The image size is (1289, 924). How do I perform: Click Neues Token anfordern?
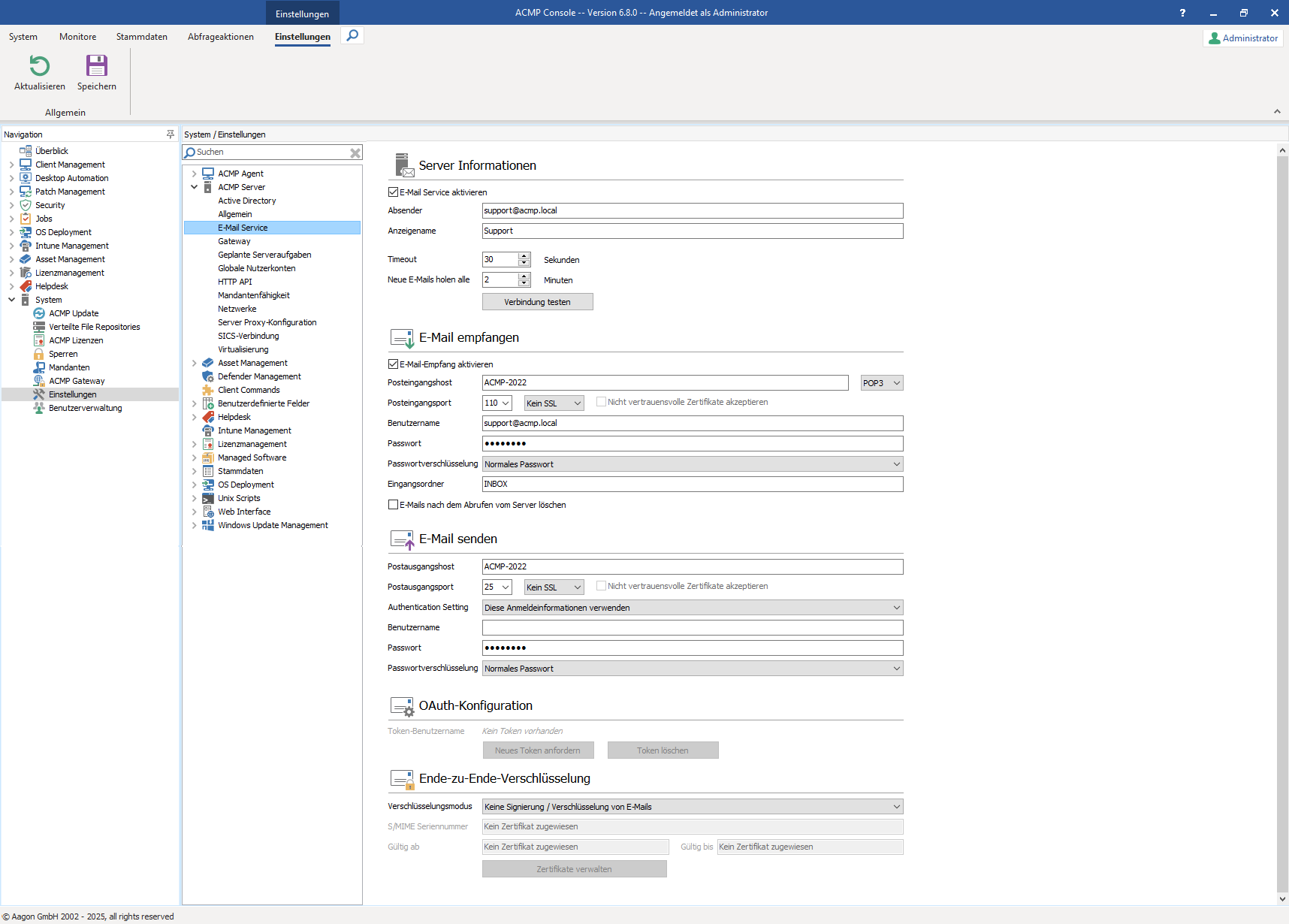pyautogui.click(x=538, y=750)
